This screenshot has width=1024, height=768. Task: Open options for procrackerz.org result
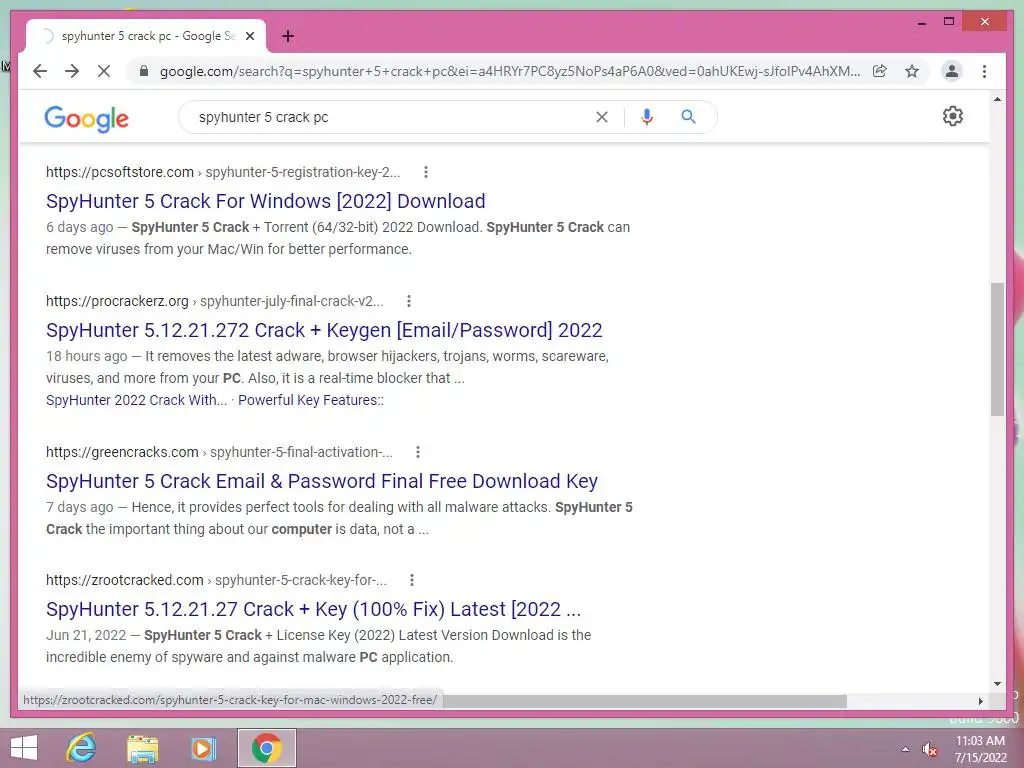click(409, 301)
